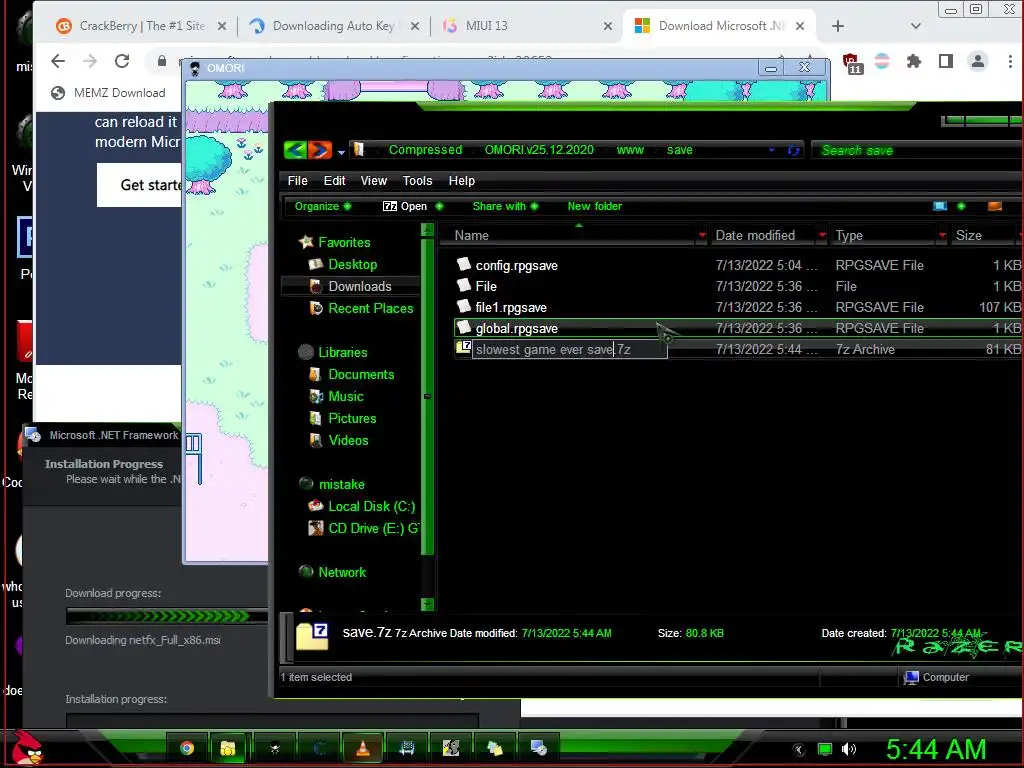Open the Pictures library
Viewport: 1024px width, 768px height.
pos(353,419)
